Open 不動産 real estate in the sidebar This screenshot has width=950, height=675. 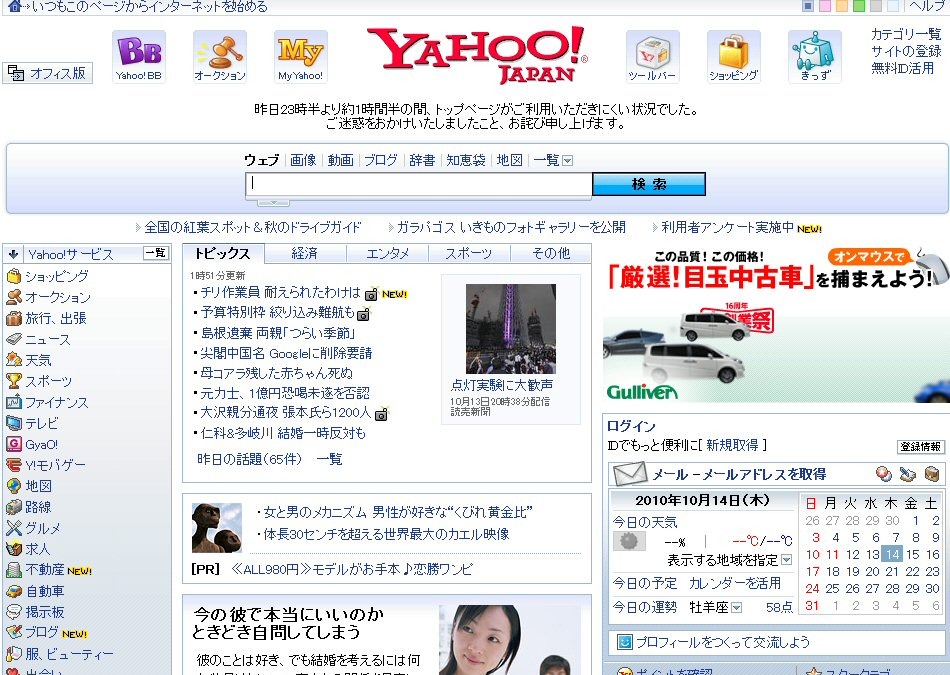[x=45, y=570]
